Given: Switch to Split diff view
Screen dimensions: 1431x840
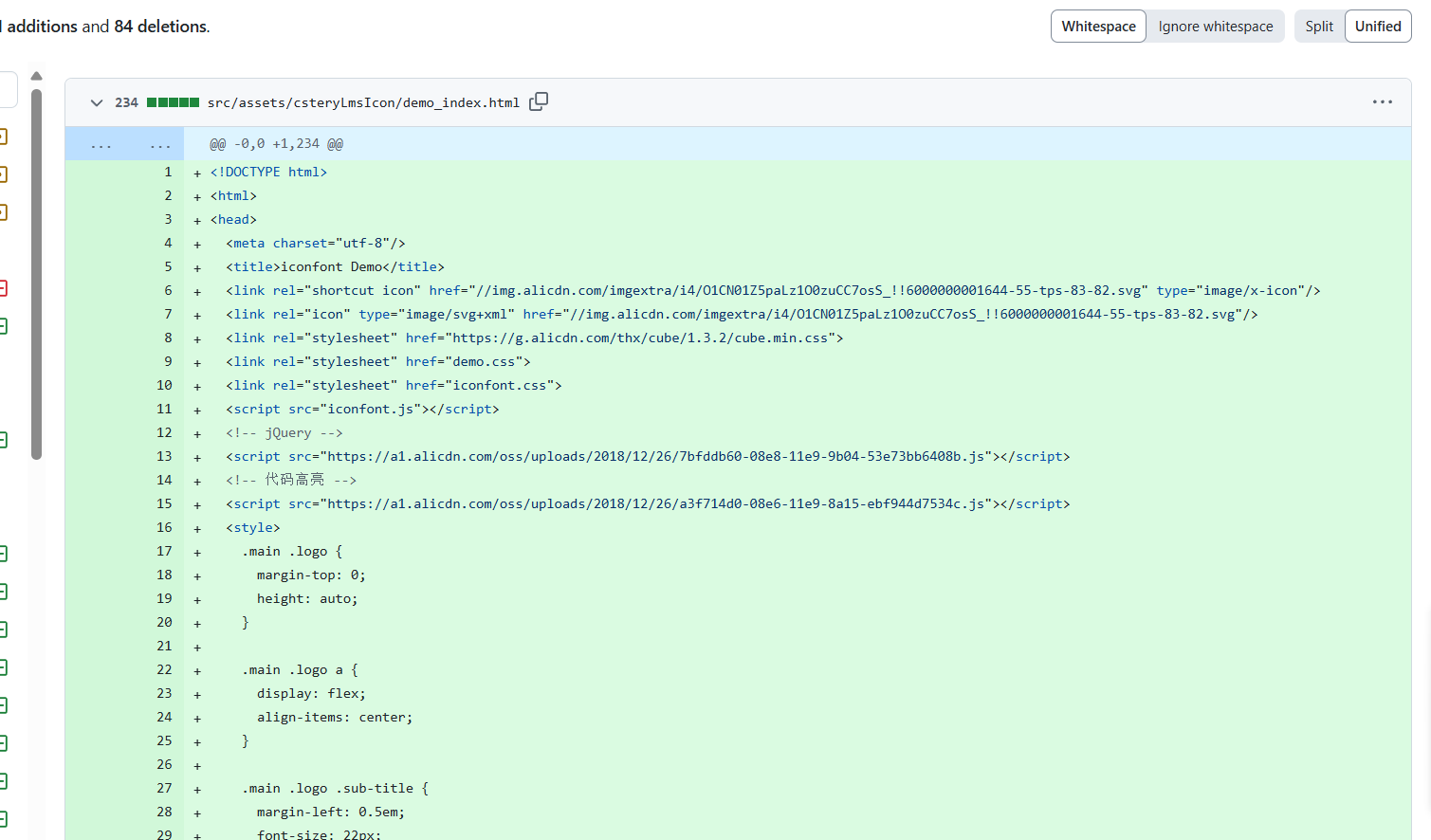Looking at the screenshot, I should (1319, 27).
